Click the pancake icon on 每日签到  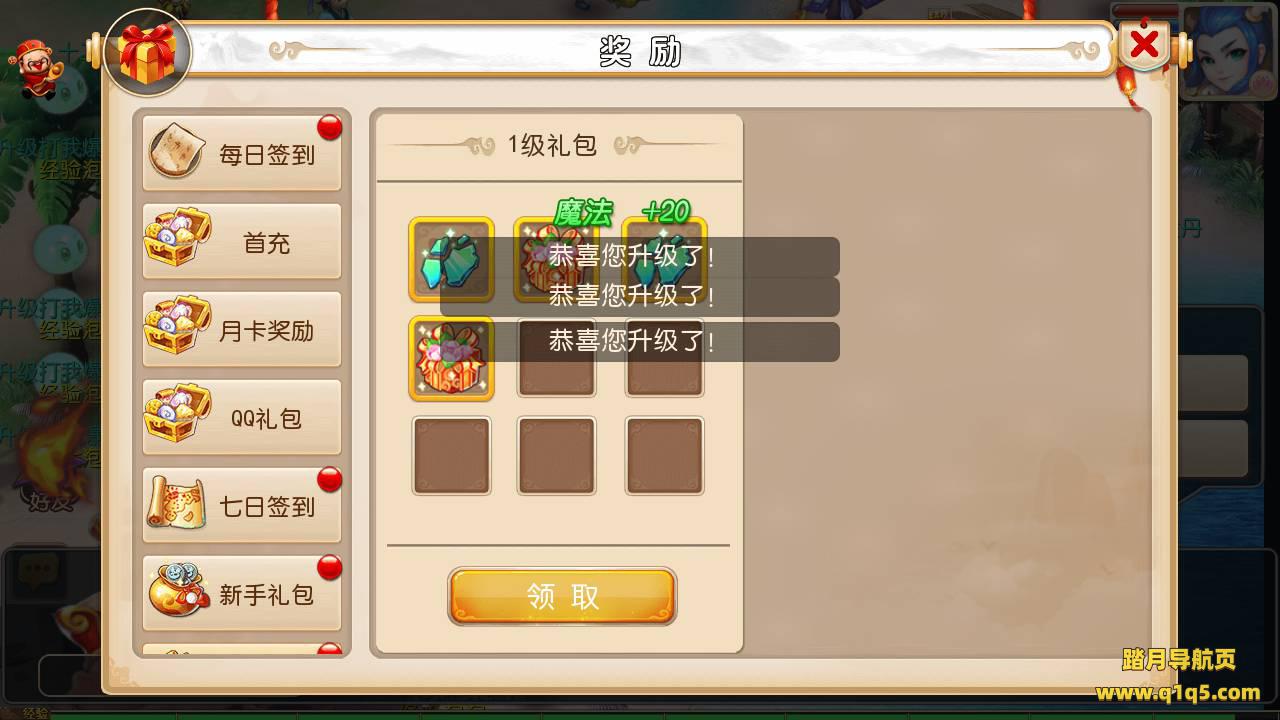pyautogui.click(x=178, y=150)
